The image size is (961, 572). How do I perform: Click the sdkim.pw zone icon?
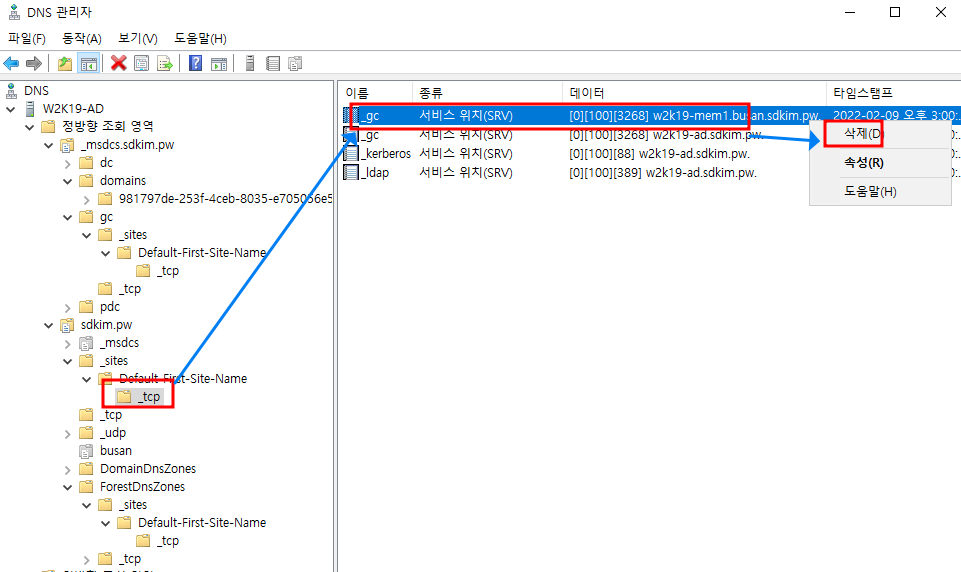coord(67,325)
